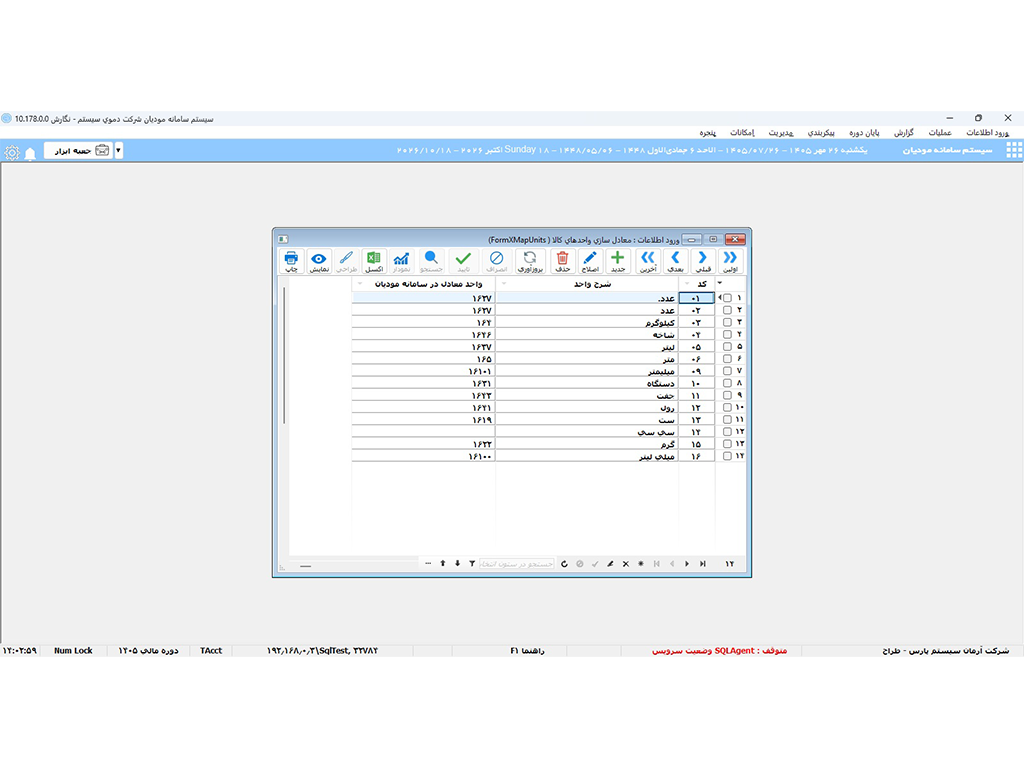This screenshot has width=1024, height=768.
Task: Open the settings gear icon
Action: [12, 153]
